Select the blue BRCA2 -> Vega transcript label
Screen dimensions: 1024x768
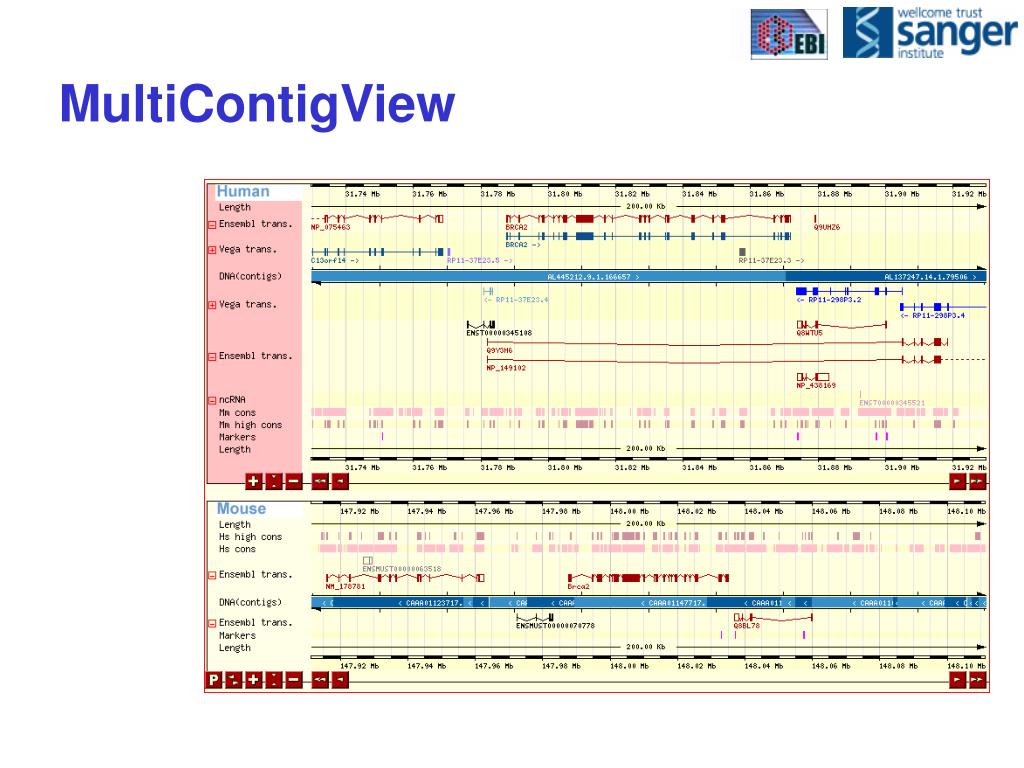click(523, 244)
